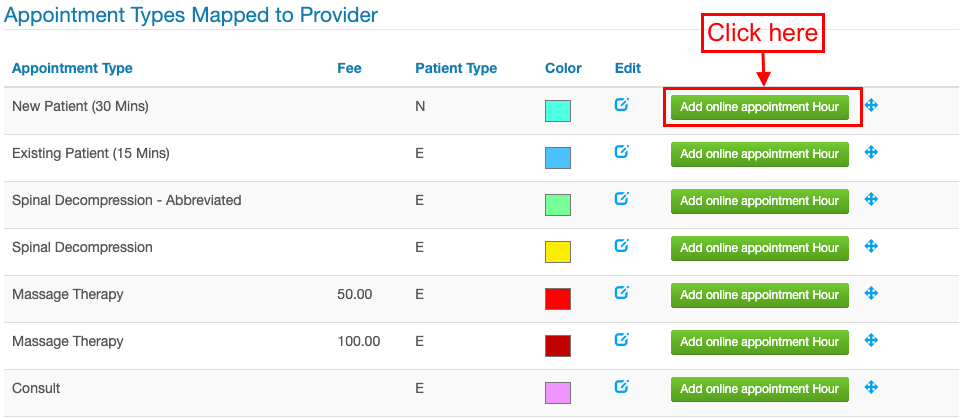This screenshot has width=962, height=419.
Task: Add online appointment hour for Consult
Action: [x=760, y=389]
